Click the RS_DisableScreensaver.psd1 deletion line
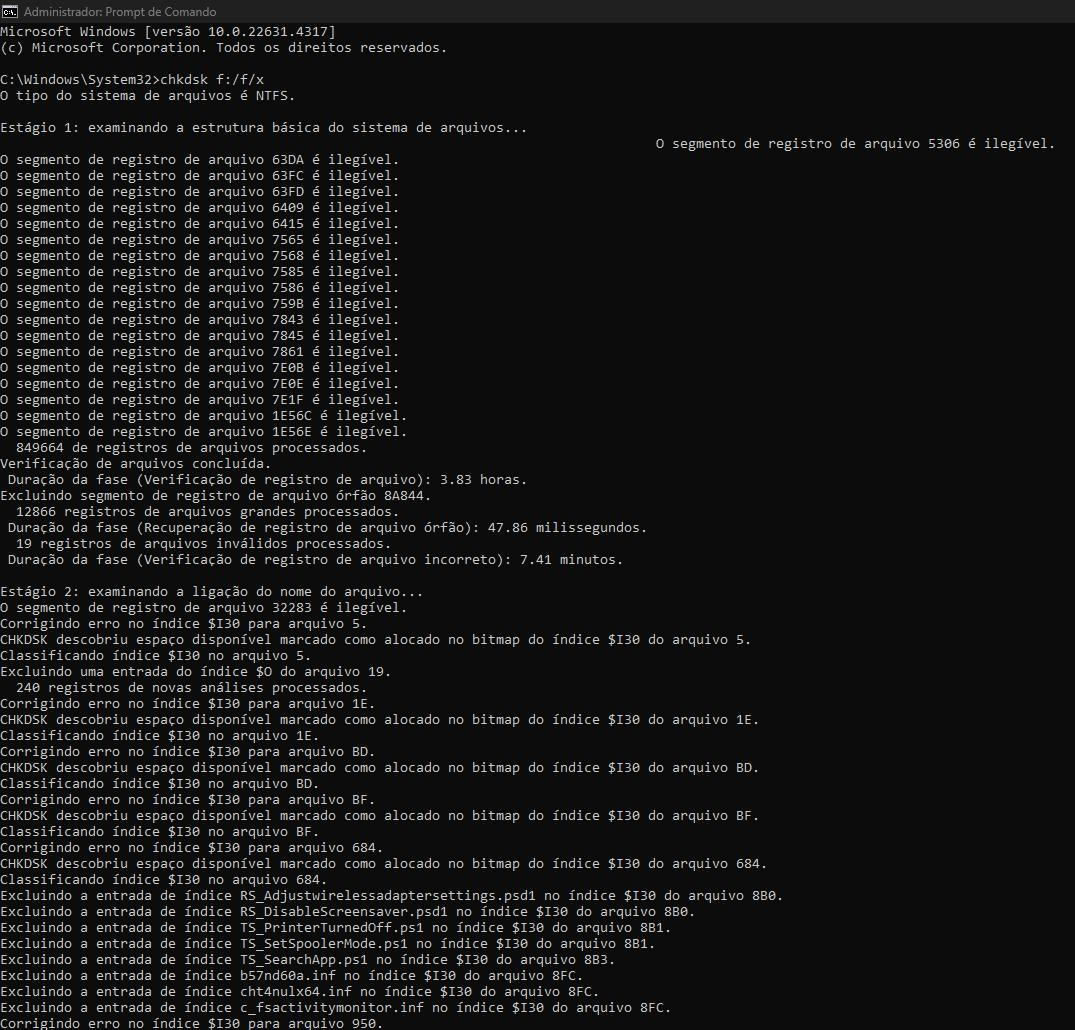The width and height of the screenshot is (1075, 1030). [x=348, y=911]
